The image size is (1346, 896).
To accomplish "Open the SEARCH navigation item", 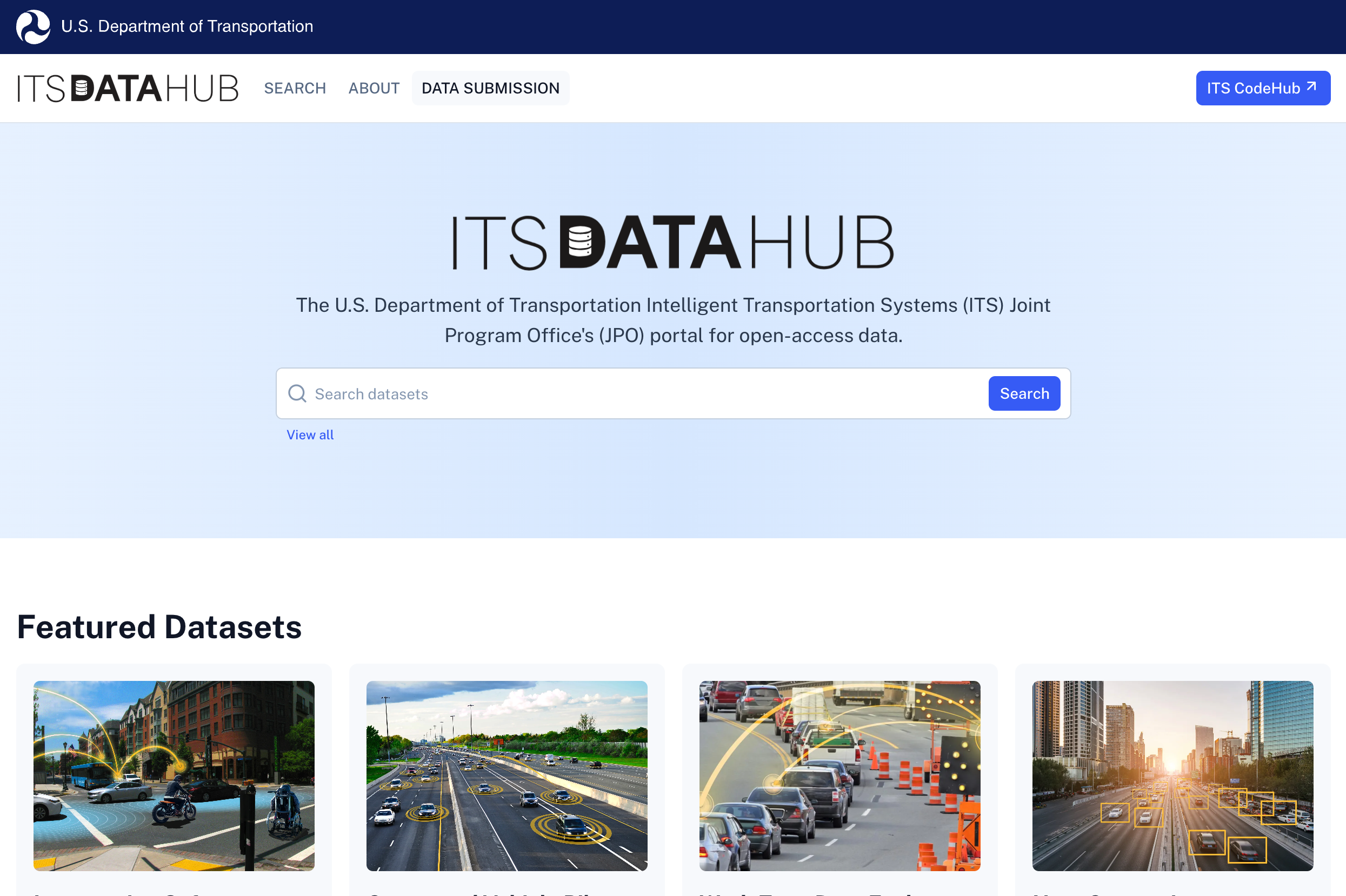I will [295, 88].
